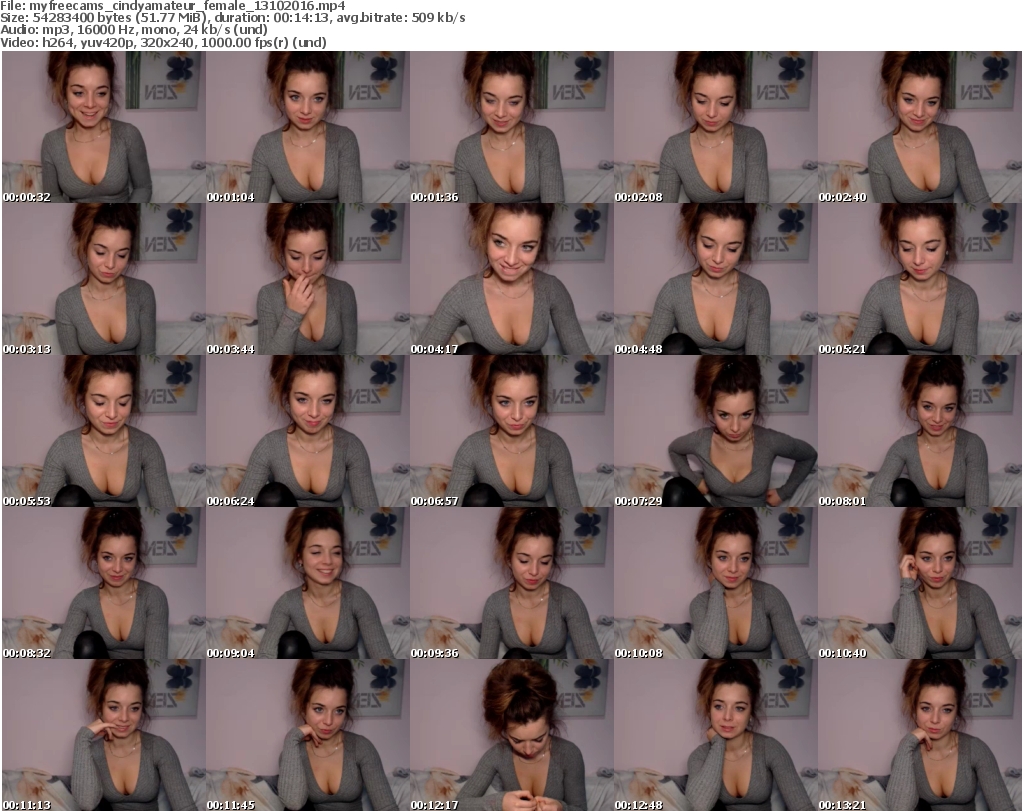Open the 00:03:44 frame
This screenshot has width=1024, height=811.
click(307, 279)
